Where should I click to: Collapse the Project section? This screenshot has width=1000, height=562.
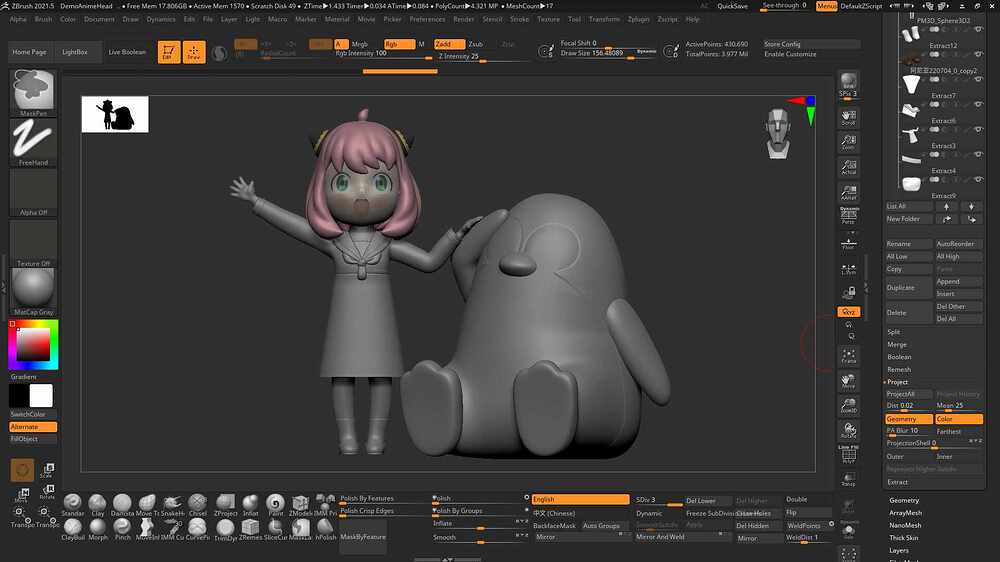[897, 382]
